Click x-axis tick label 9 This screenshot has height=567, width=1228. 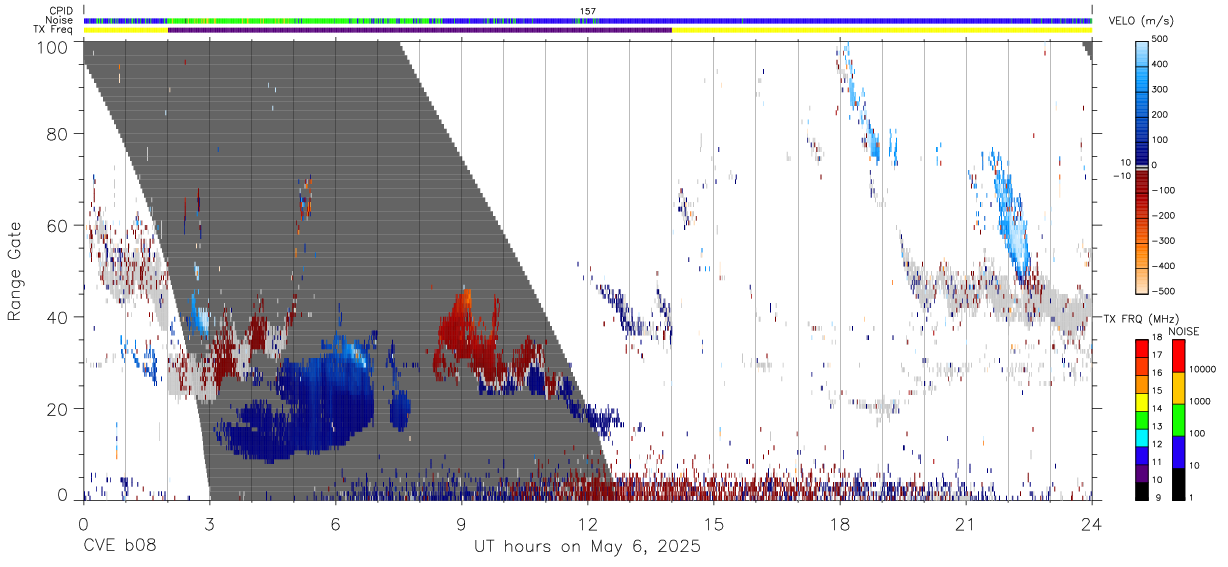pos(461,524)
